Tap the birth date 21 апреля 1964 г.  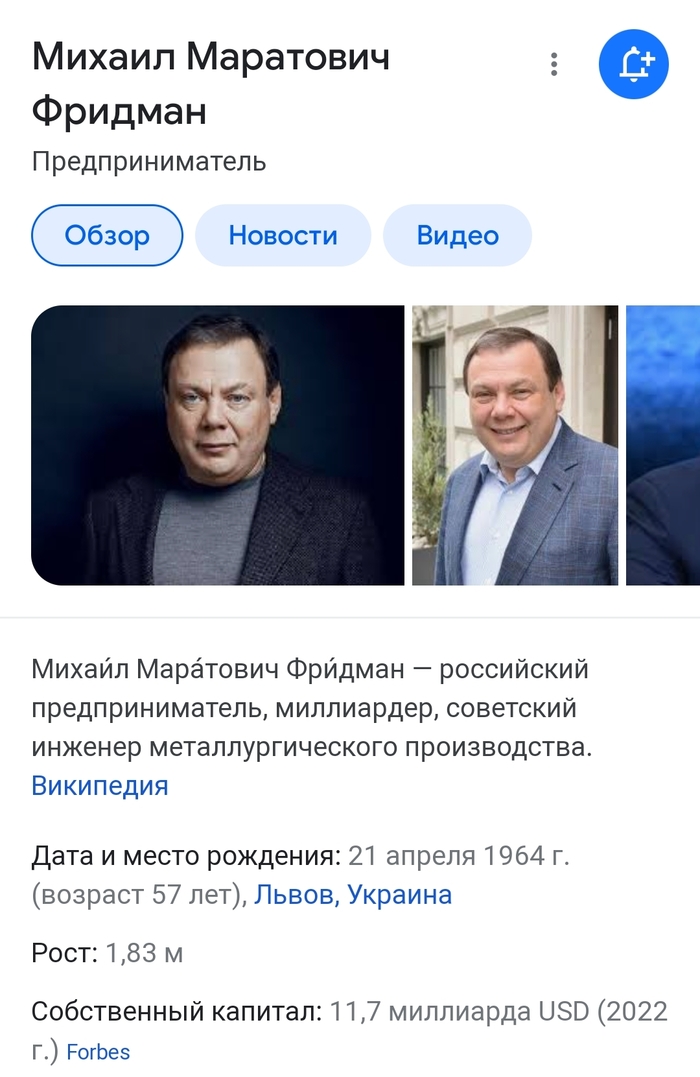pos(460,856)
